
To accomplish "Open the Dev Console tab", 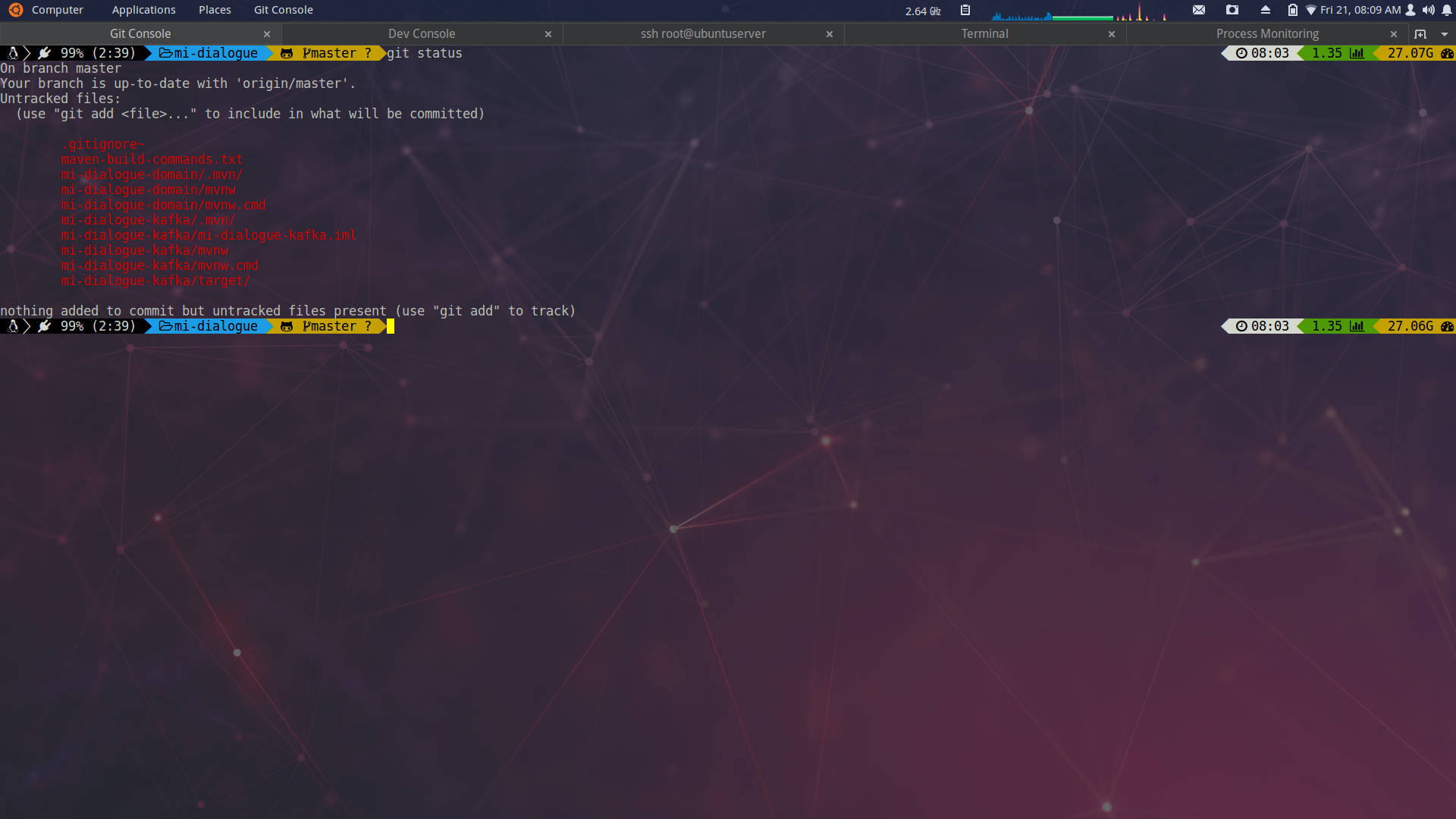I will point(421,33).
